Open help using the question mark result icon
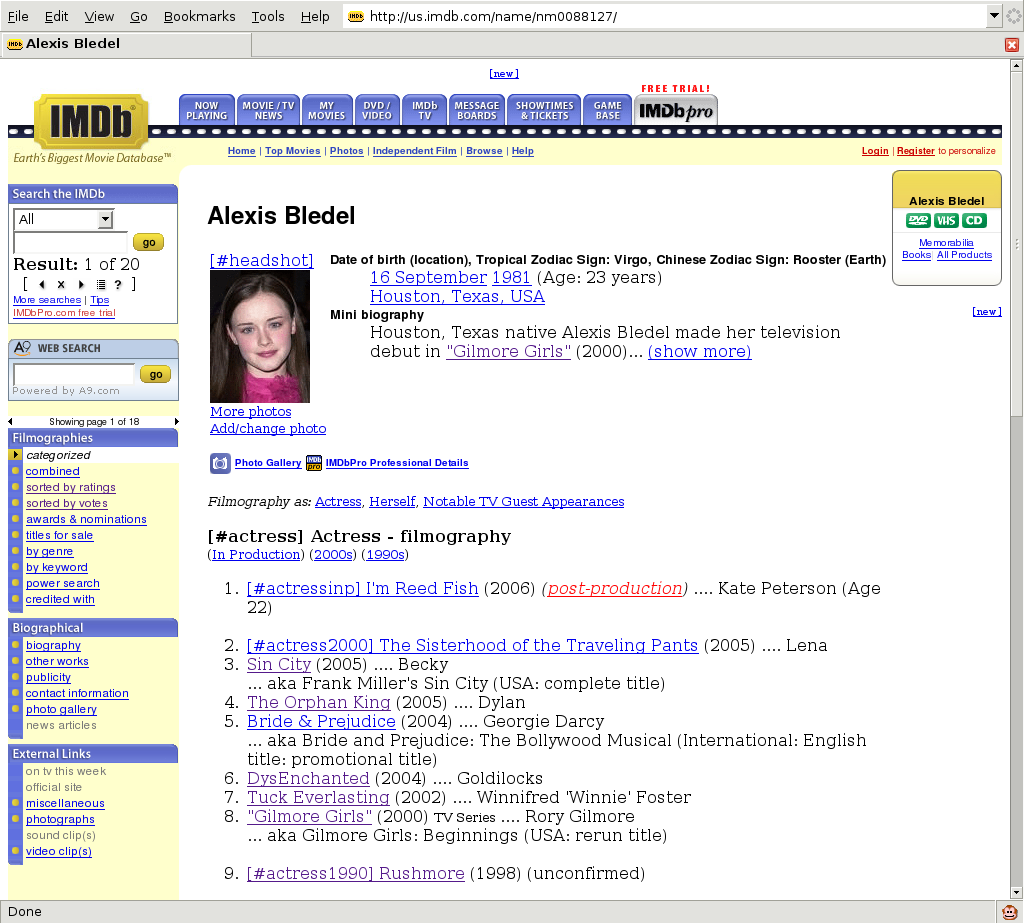The width and height of the screenshot is (1024, 924). [x=118, y=284]
